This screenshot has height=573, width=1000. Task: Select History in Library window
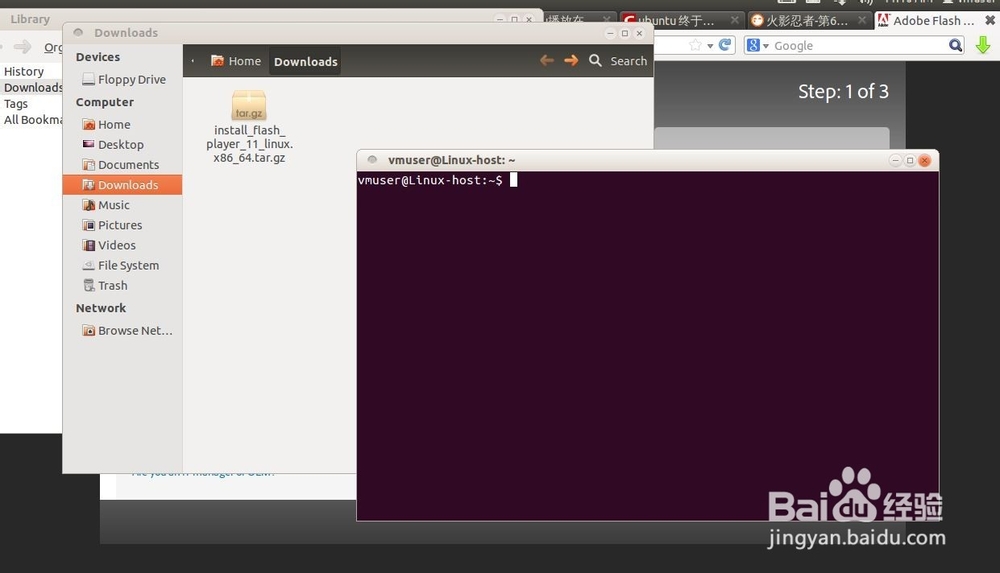pyautogui.click(x=24, y=71)
